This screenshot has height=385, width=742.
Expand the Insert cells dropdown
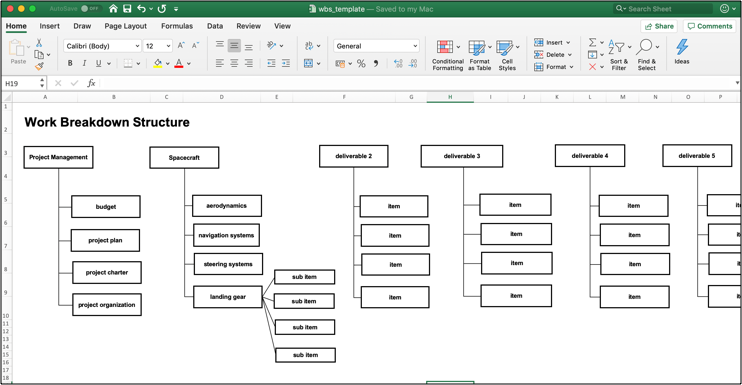568,43
